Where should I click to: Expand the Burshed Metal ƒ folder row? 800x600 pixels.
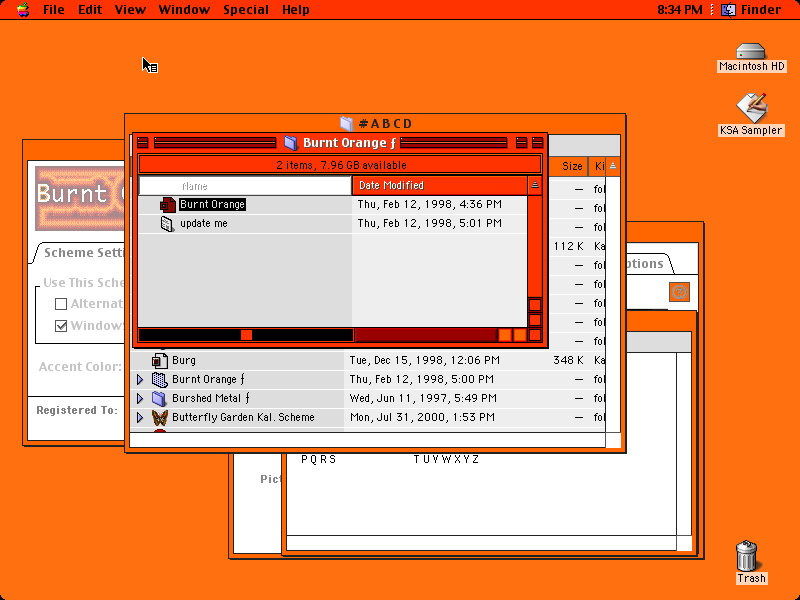coord(140,398)
